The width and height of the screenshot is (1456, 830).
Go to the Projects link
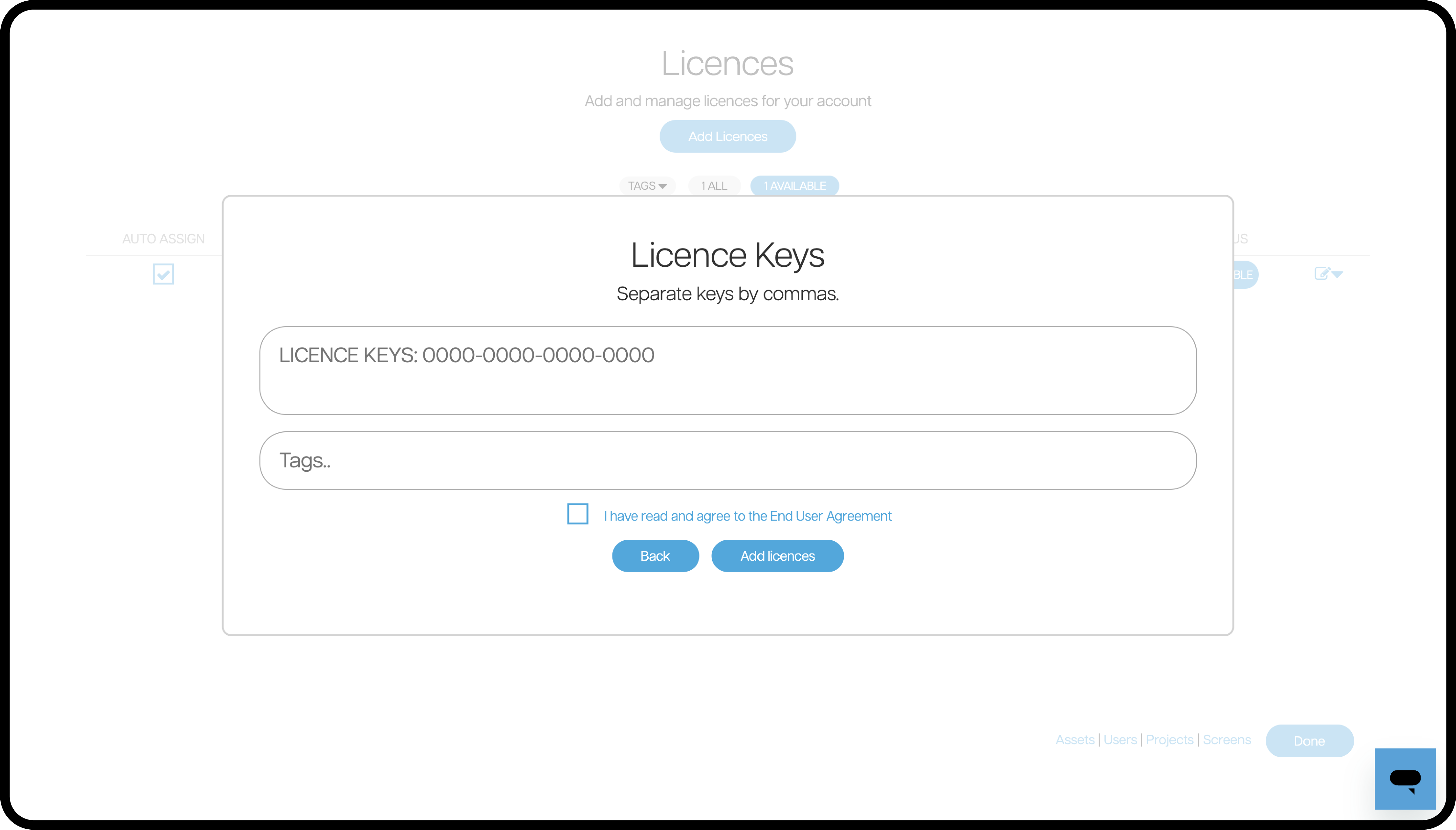(1170, 740)
